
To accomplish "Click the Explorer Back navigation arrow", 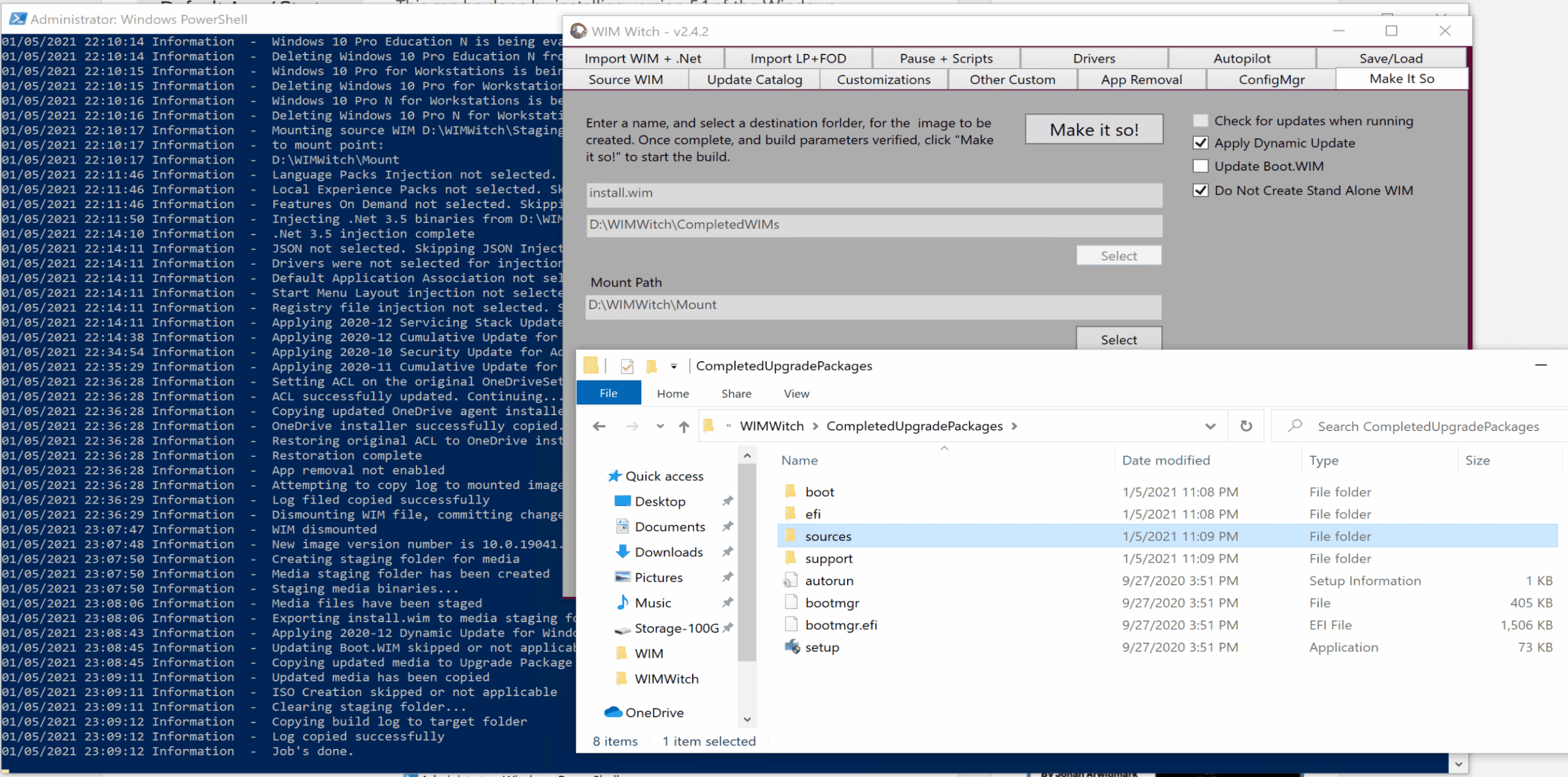I will (x=599, y=426).
